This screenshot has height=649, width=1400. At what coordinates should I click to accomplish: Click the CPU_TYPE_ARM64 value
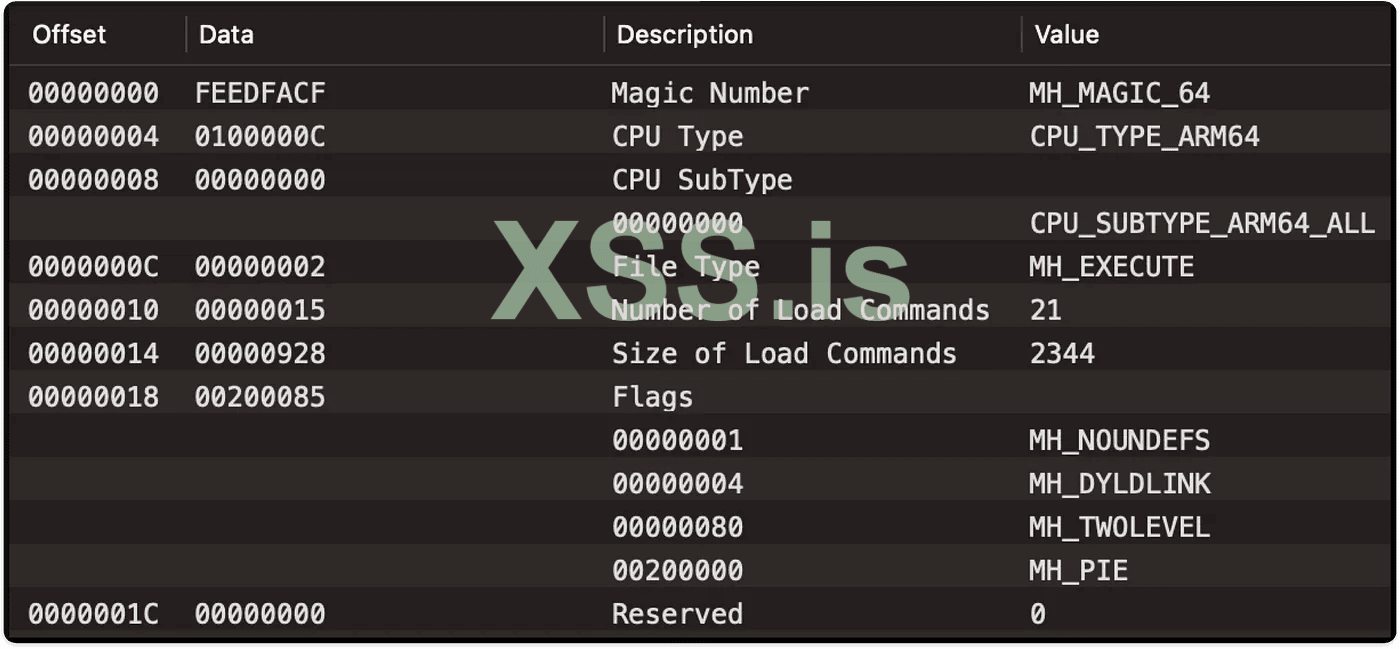pyautogui.click(x=1144, y=137)
